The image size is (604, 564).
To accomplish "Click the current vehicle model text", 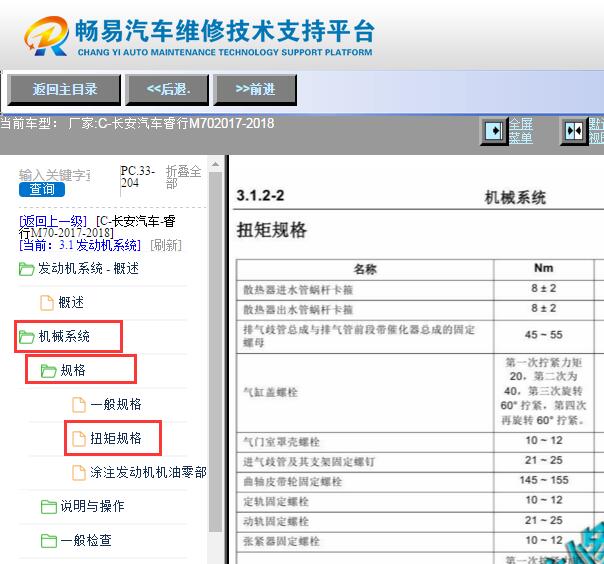I will click(137, 124).
